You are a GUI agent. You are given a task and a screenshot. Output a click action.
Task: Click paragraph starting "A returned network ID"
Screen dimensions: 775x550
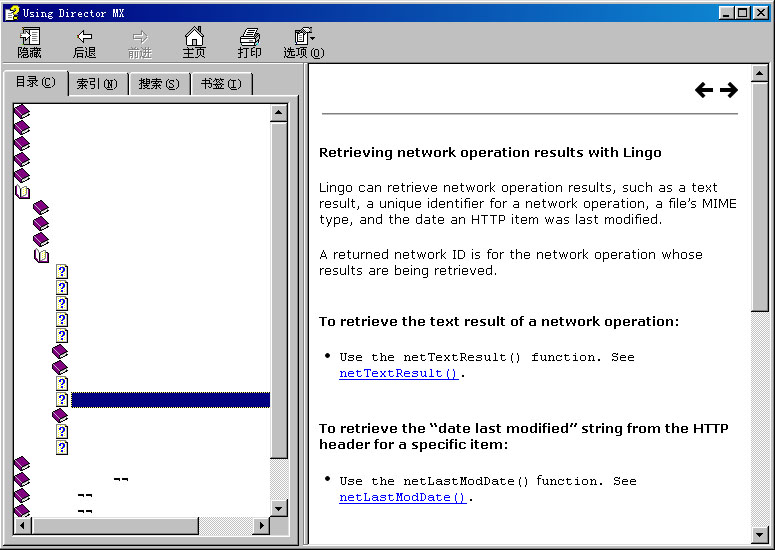[511, 262]
